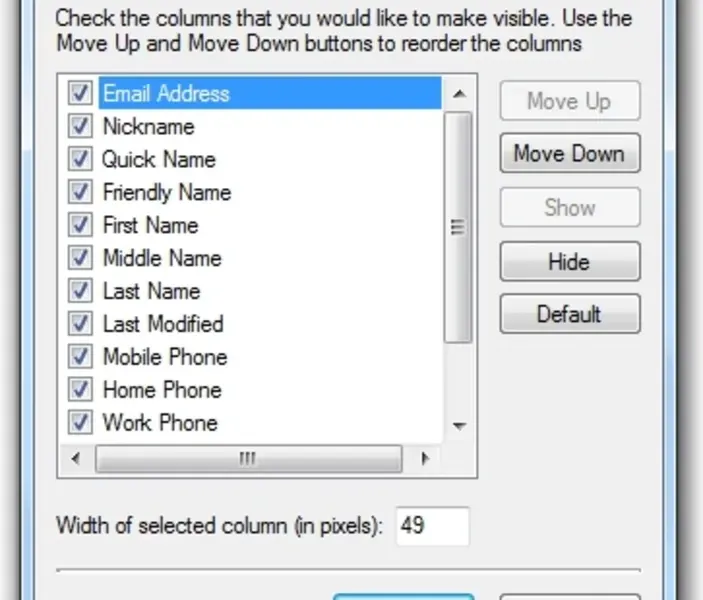Click the horizontal scroll right arrow
This screenshot has height=600, width=703.
click(426, 459)
